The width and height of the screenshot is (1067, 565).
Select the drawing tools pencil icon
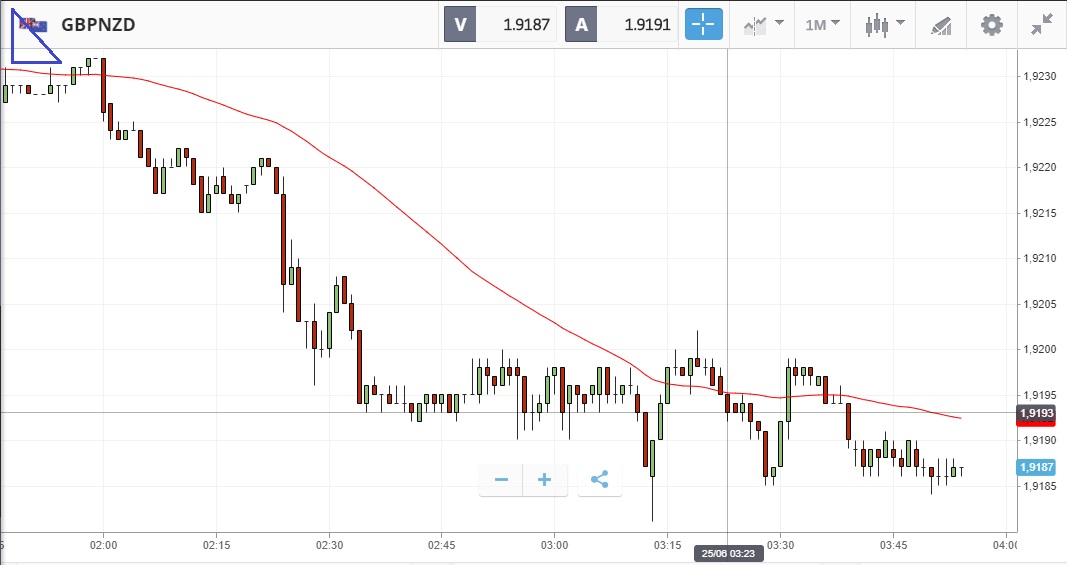[940, 25]
